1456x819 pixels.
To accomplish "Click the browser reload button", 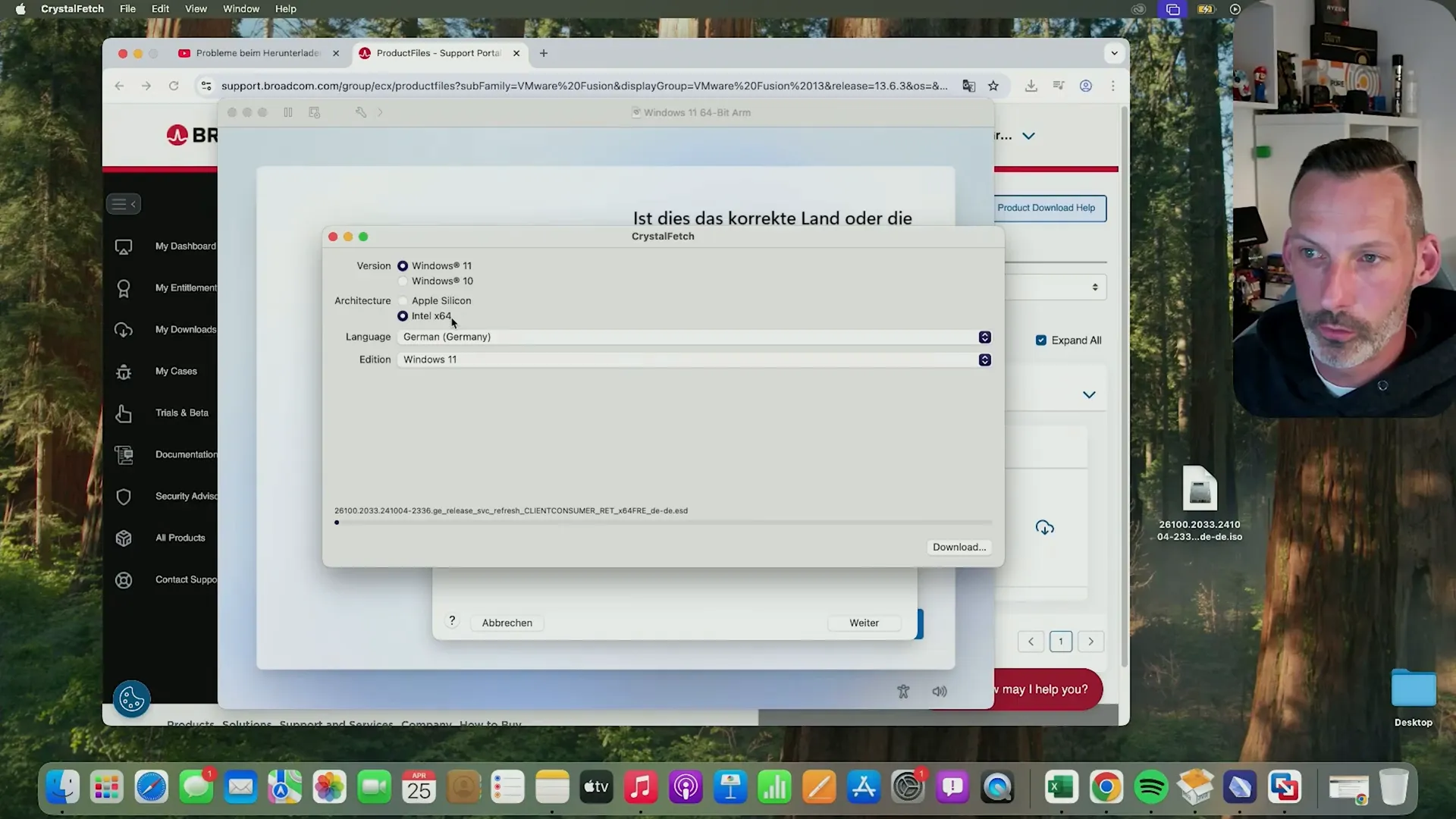I will 174,86.
